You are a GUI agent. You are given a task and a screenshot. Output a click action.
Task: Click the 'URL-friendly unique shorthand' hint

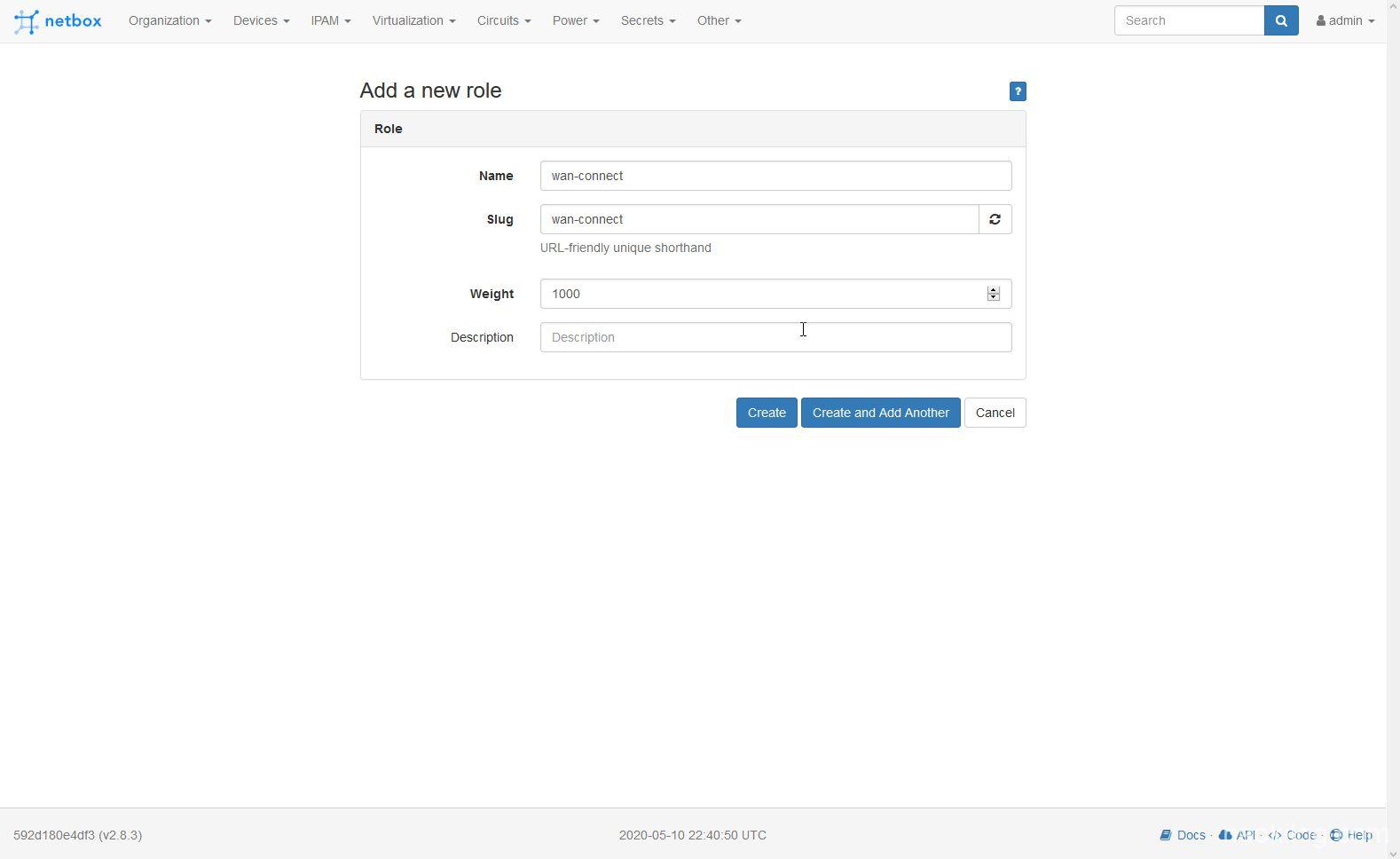[x=625, y=248]
